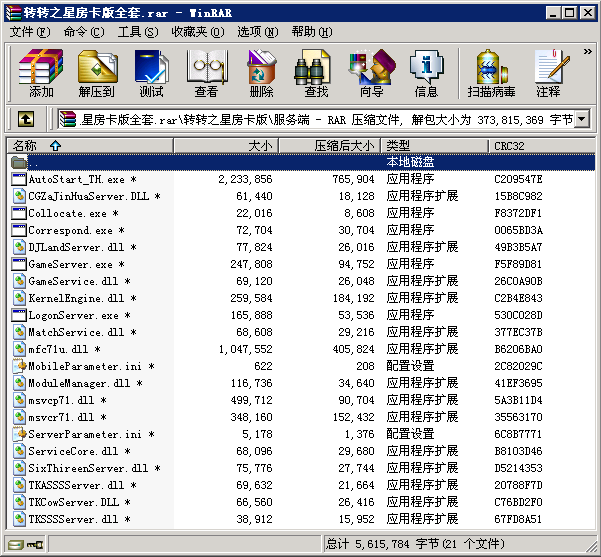Open the View (查看) toolbar icon
The image size is (601, 557).
[x=206, y=73]
